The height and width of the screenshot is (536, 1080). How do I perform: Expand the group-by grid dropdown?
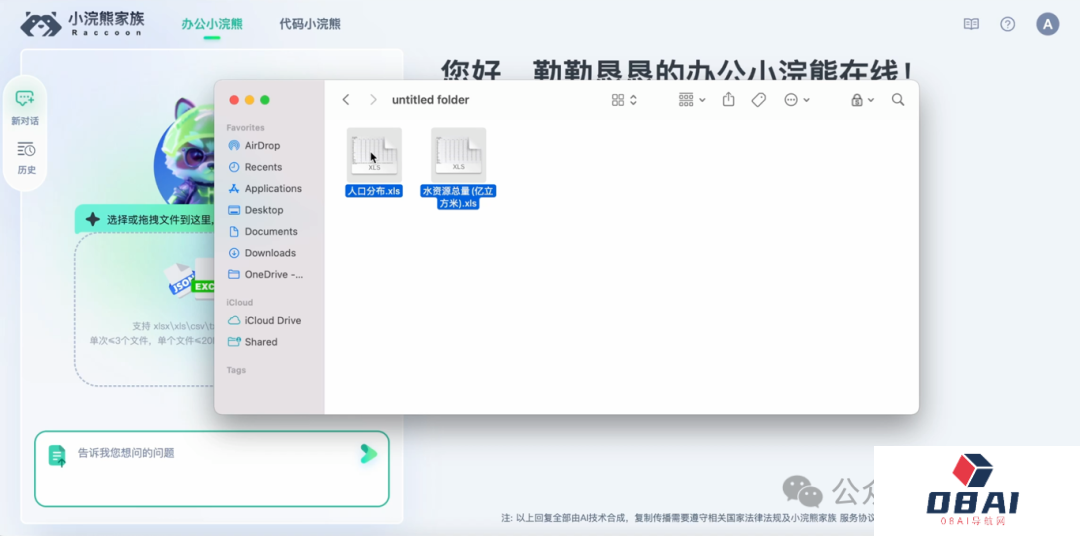click(692, 100)
